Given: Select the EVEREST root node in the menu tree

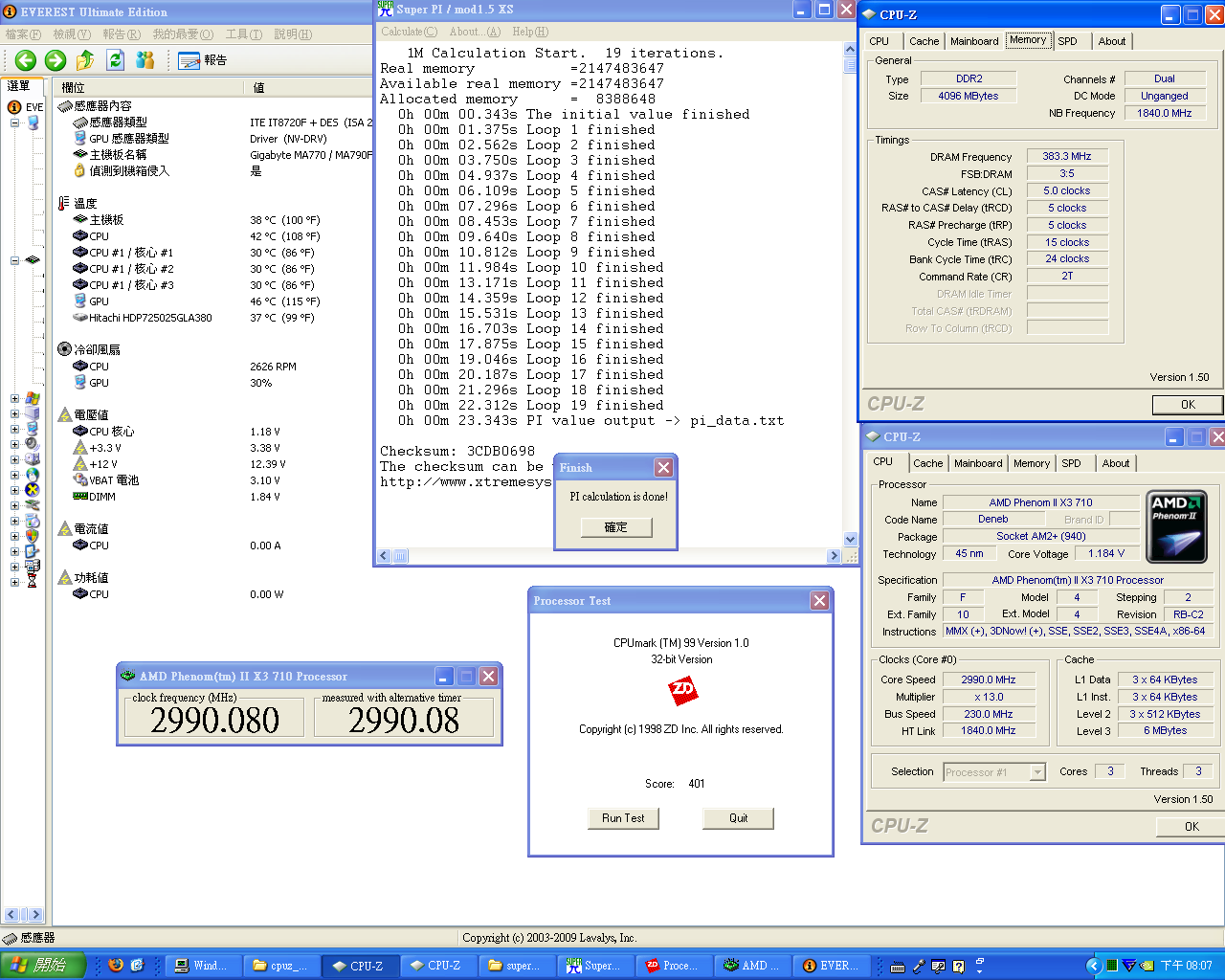Looking at the screenshot, I should (x=26, y=107).
